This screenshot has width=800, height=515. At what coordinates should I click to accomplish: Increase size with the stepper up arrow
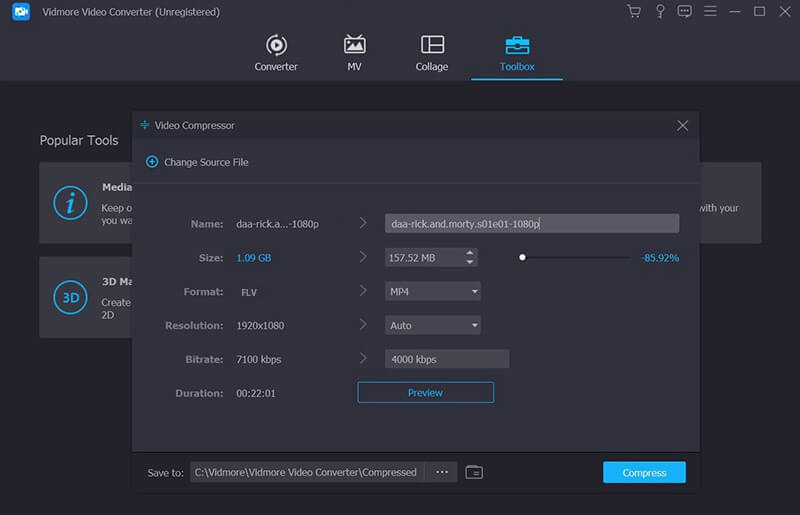(470, 253)
